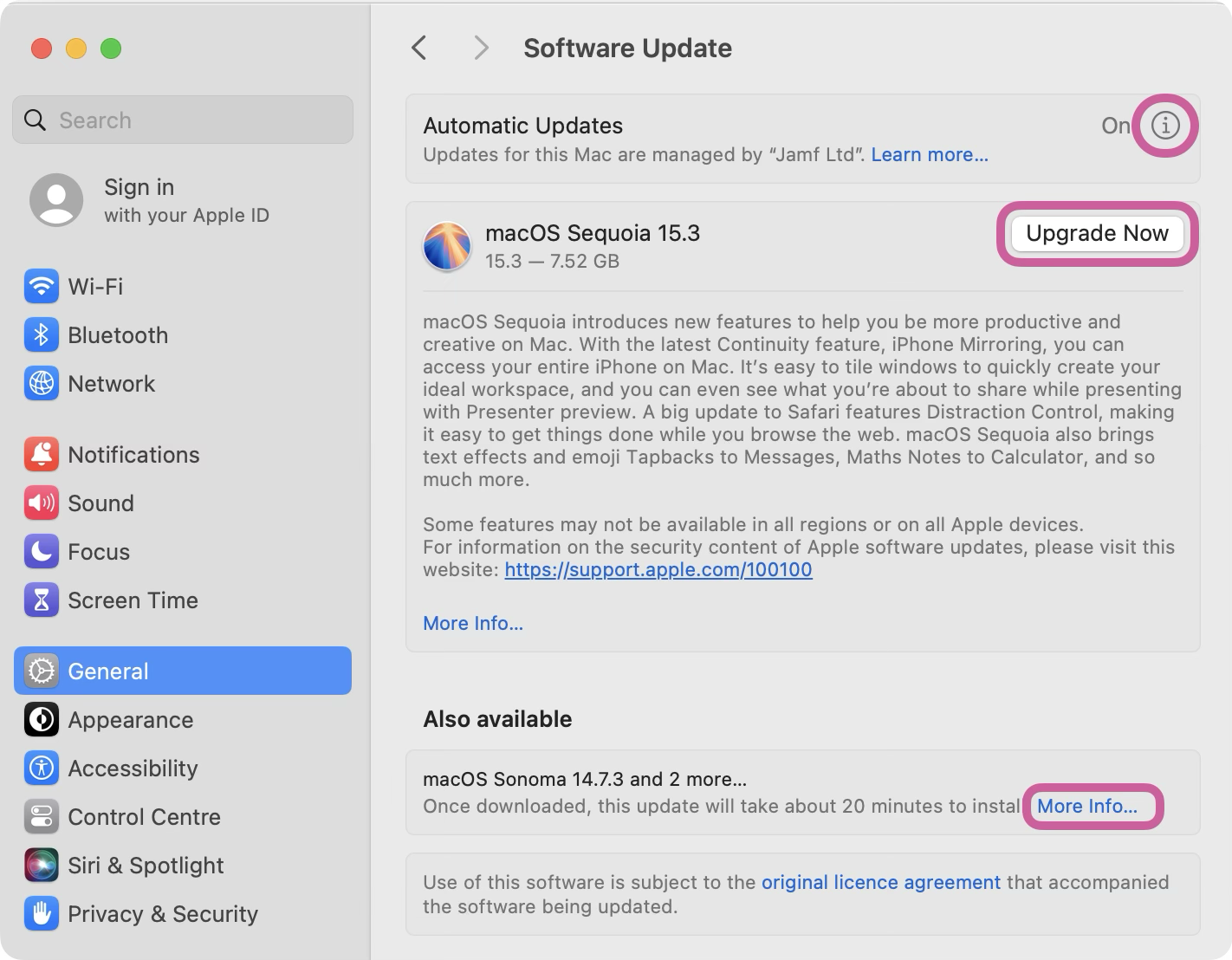The height and width of the screenshot is (960, 1232).
Task: Click the search magnifier icon
Action: tap(35, 120)
